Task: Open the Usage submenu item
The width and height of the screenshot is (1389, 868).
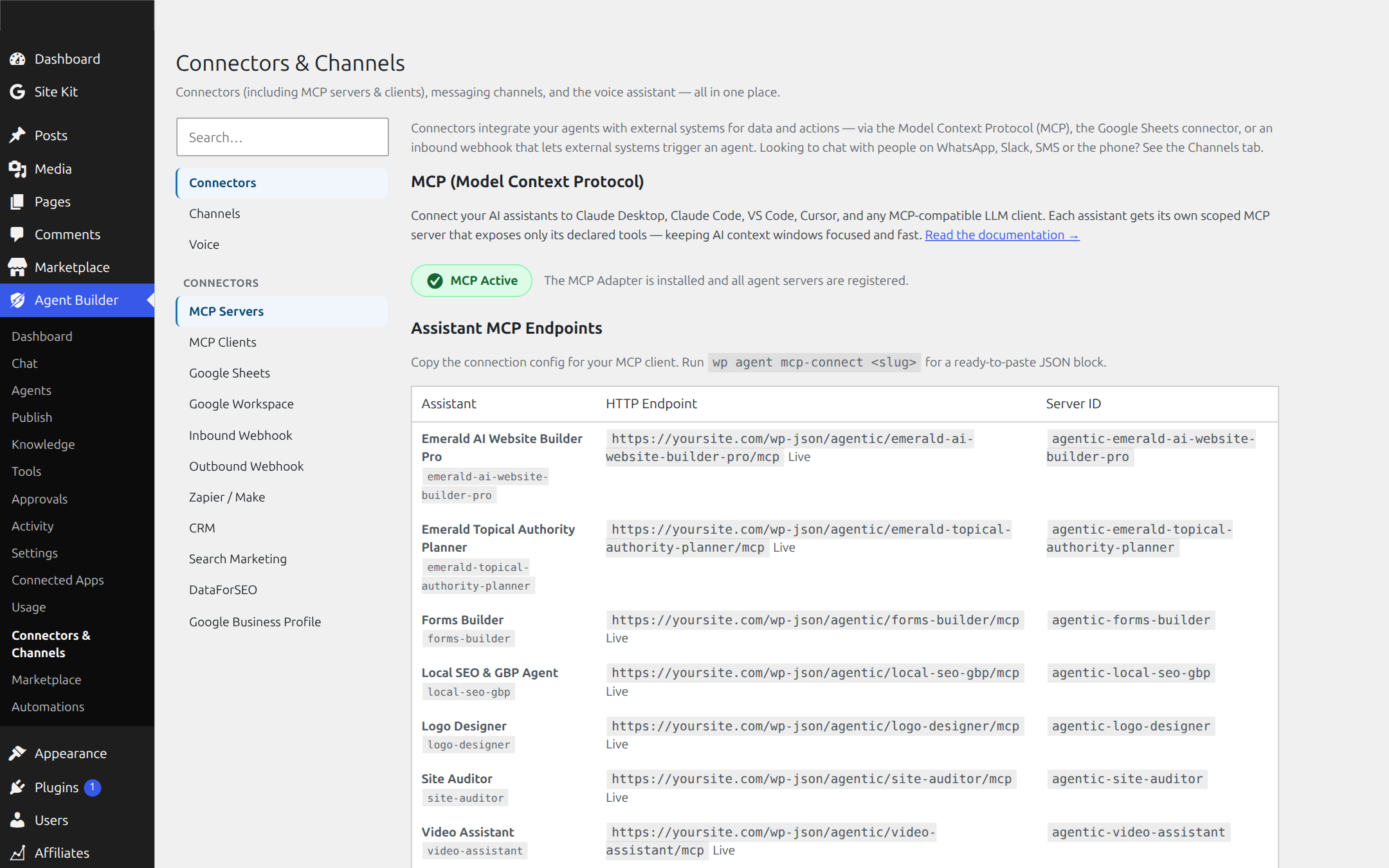Action: click(28, 608)
